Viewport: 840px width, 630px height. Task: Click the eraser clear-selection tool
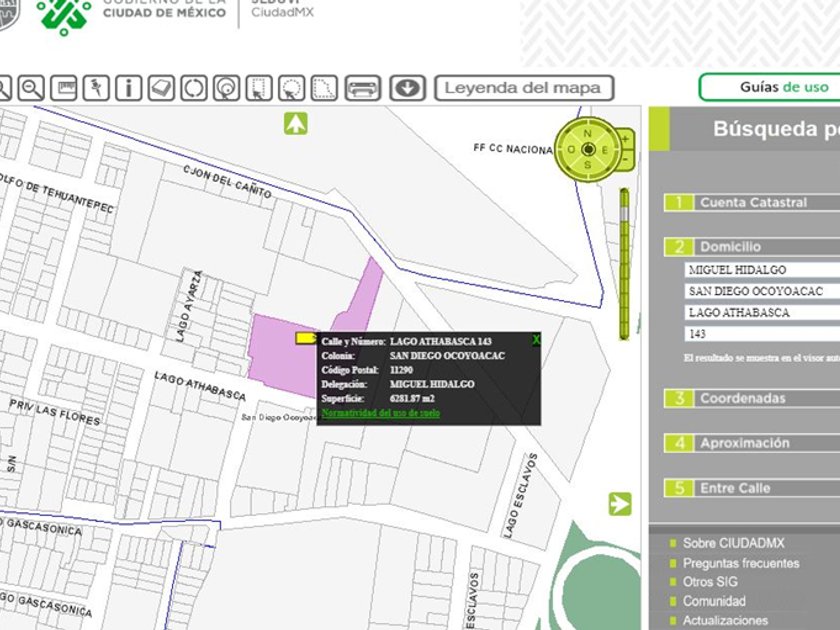pyautogui.click(x=161, y=88)
